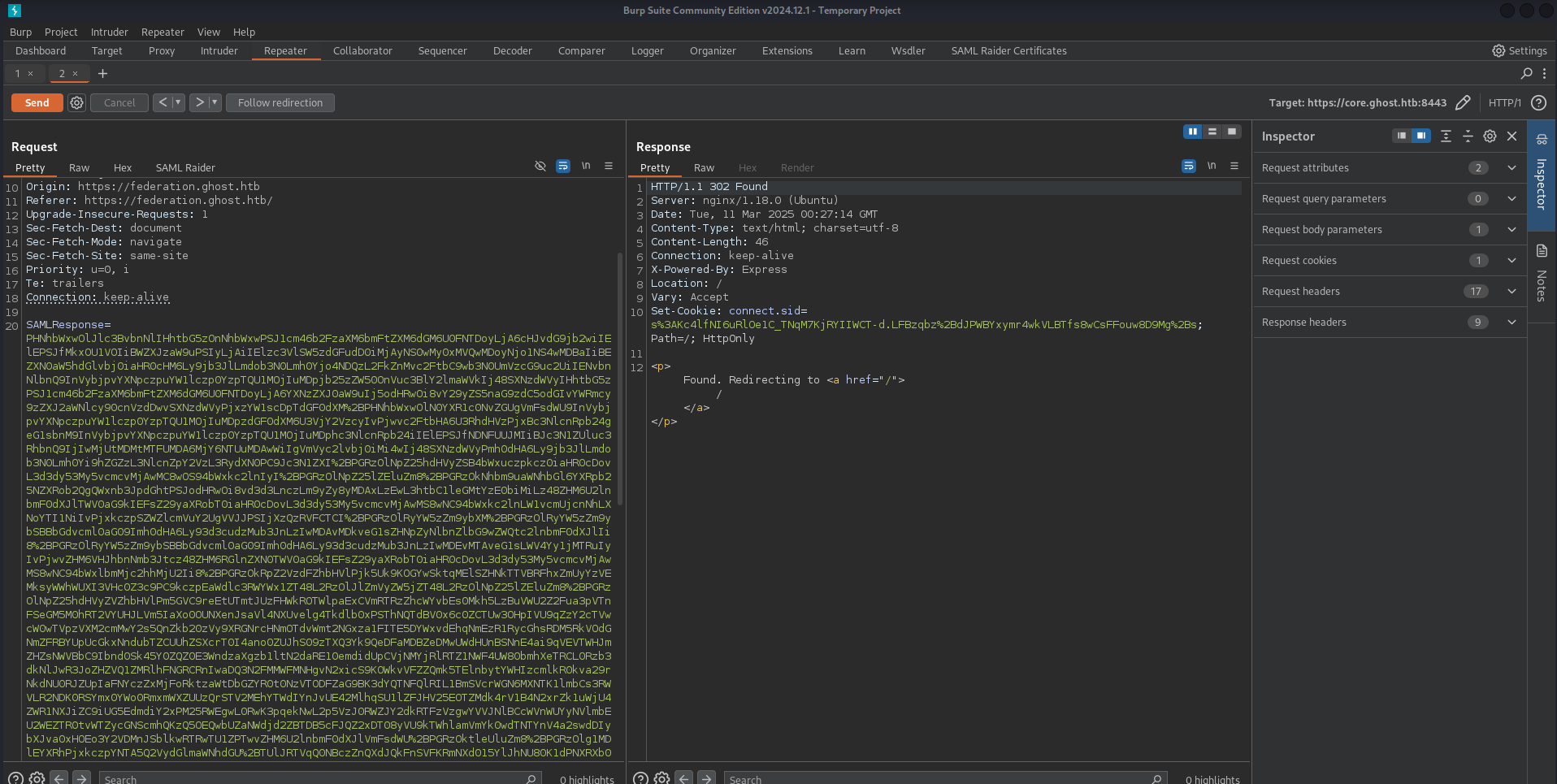Click the Inspector sidebar tab icon

[1542, 139]
